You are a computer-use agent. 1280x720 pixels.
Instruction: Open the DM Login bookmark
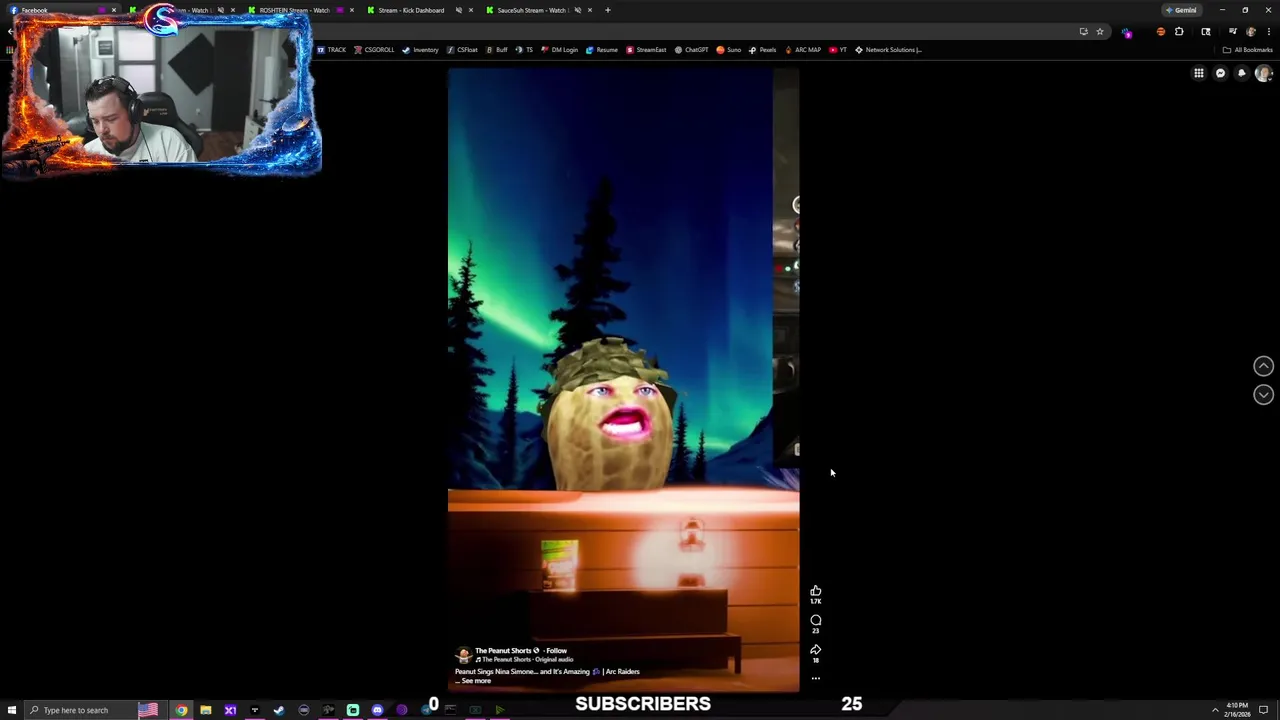pyautogui.click(x=560, y=50)
